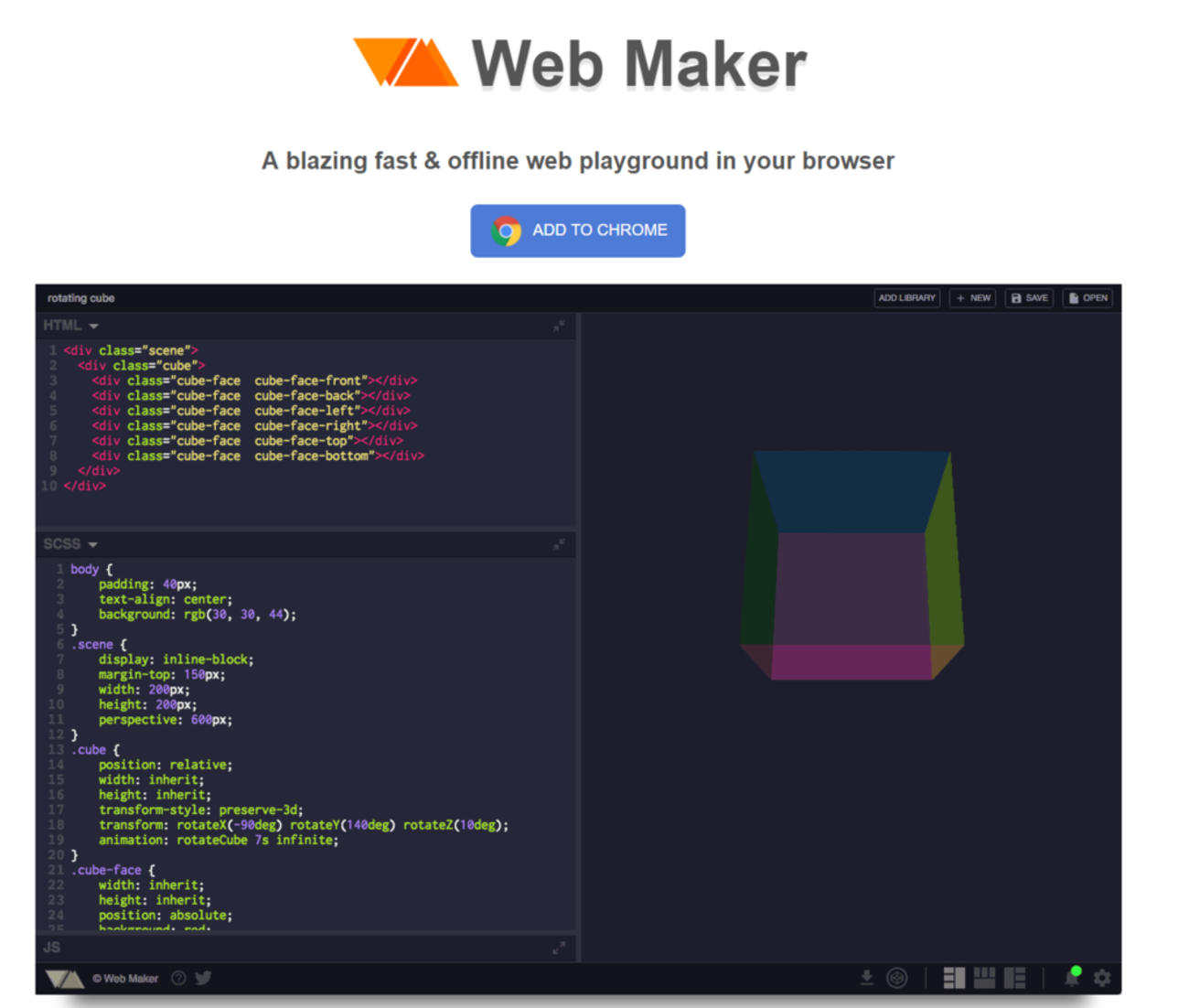
Task: Click the '© Web Maker' footer text
Action: tap(125, 979)
